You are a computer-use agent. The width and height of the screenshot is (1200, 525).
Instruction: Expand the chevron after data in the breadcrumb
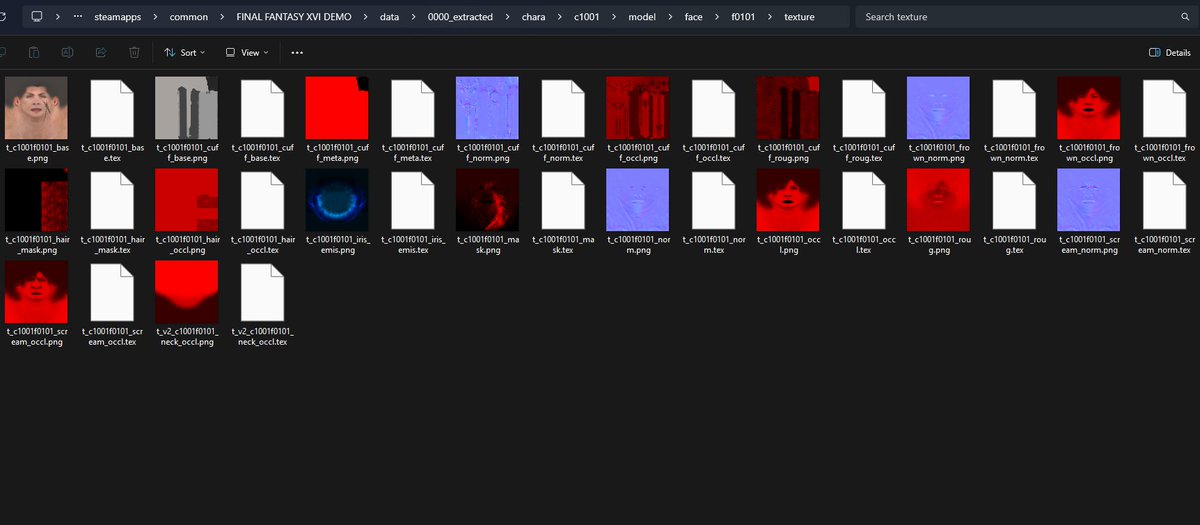coord(413,17)
